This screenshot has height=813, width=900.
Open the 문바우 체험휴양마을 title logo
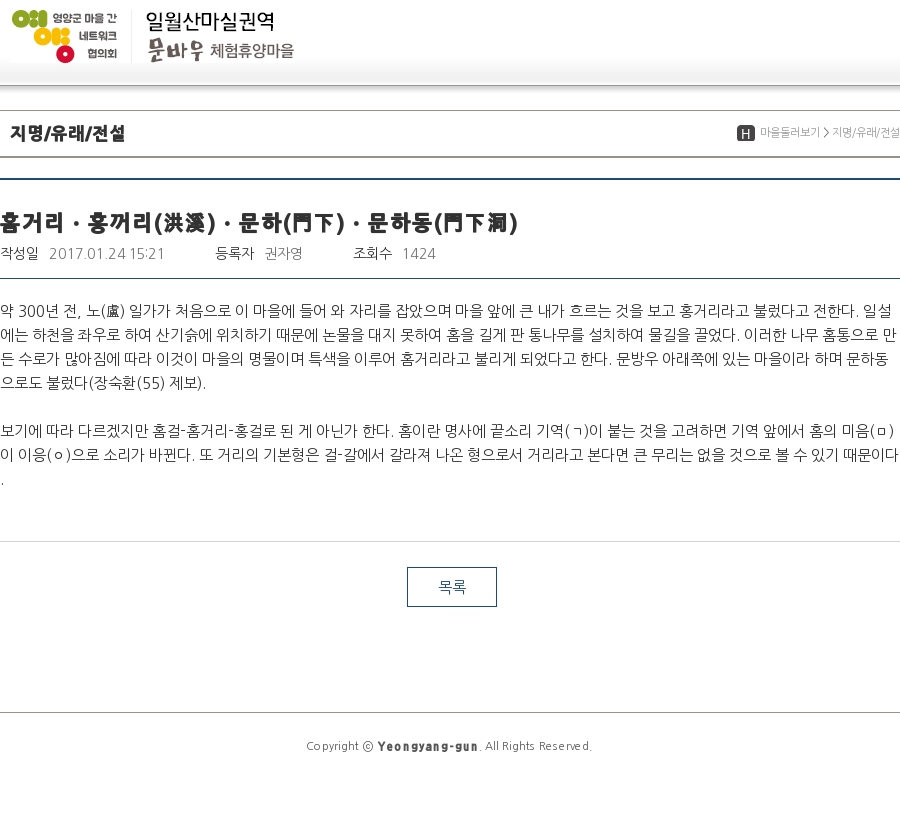[221, 51]
